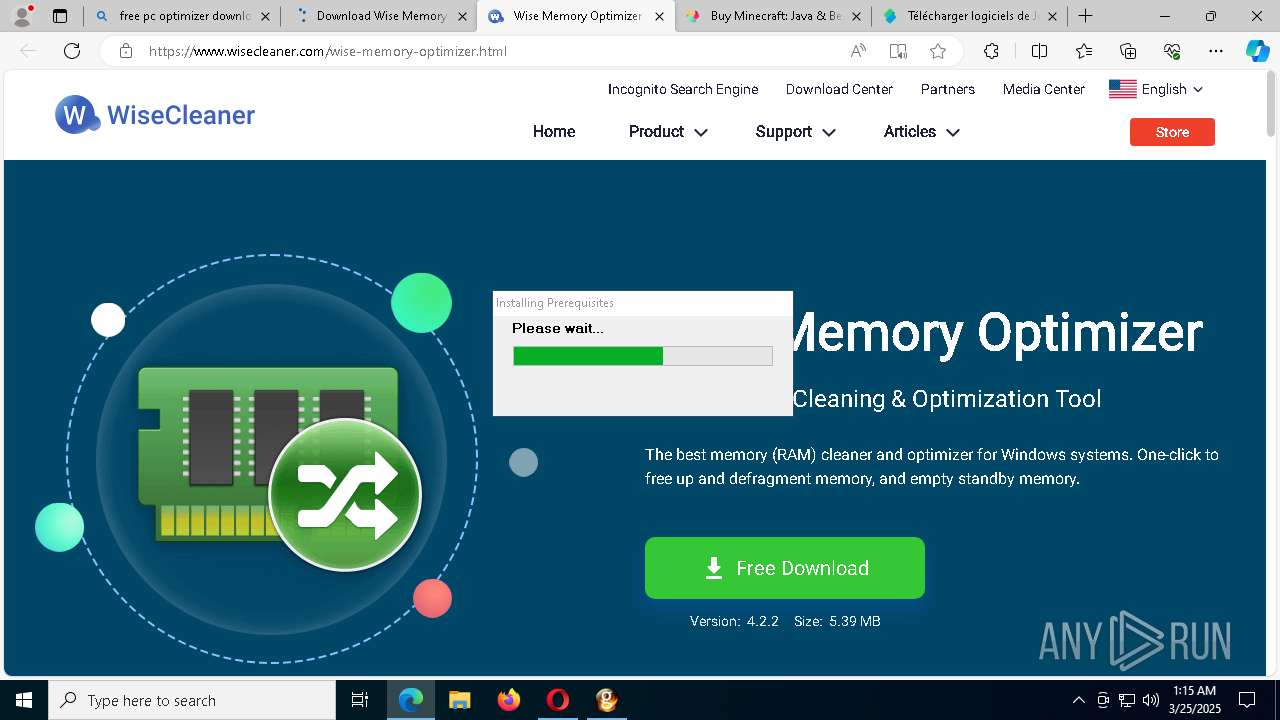Open network status tray icon
The height and width of the screenshot is (720, 1280).
tap(1127, 700)
